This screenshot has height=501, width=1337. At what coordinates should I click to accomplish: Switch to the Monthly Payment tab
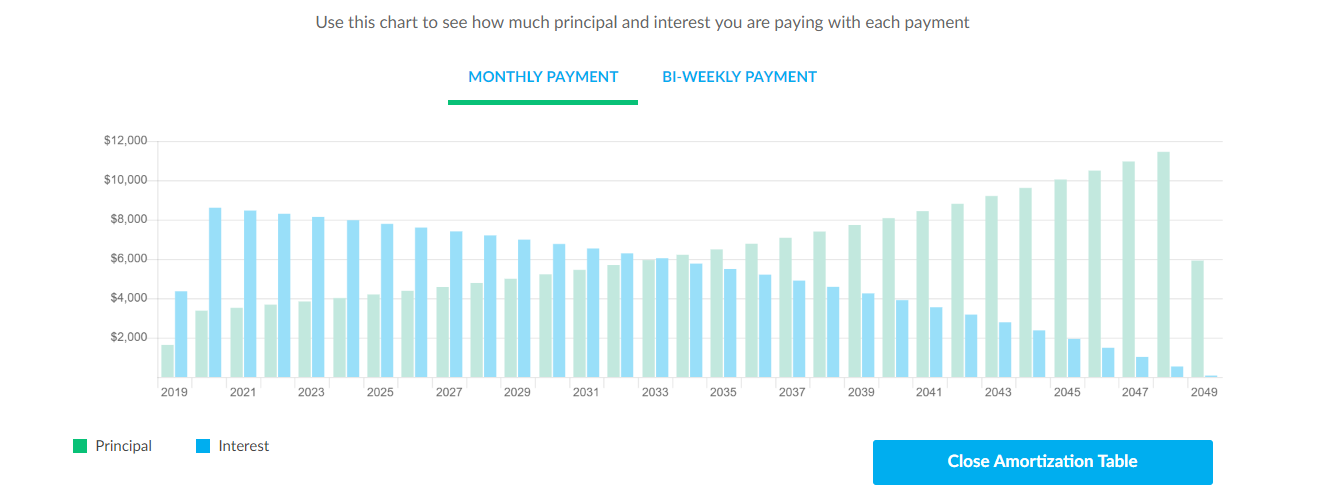click(543, 77)
